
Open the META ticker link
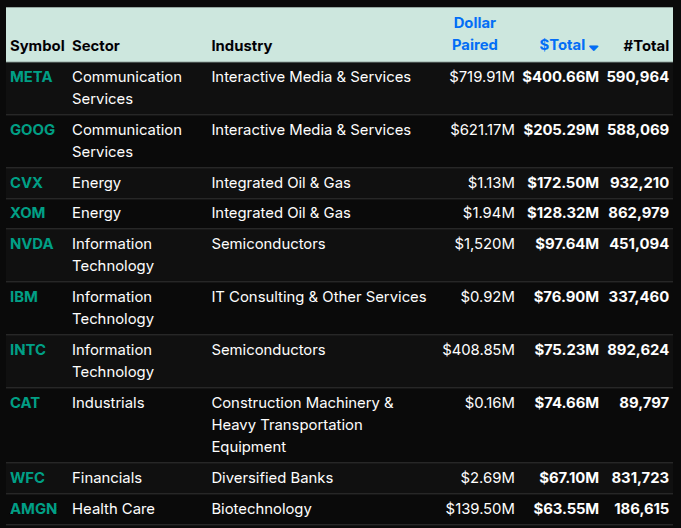(31, 77)
